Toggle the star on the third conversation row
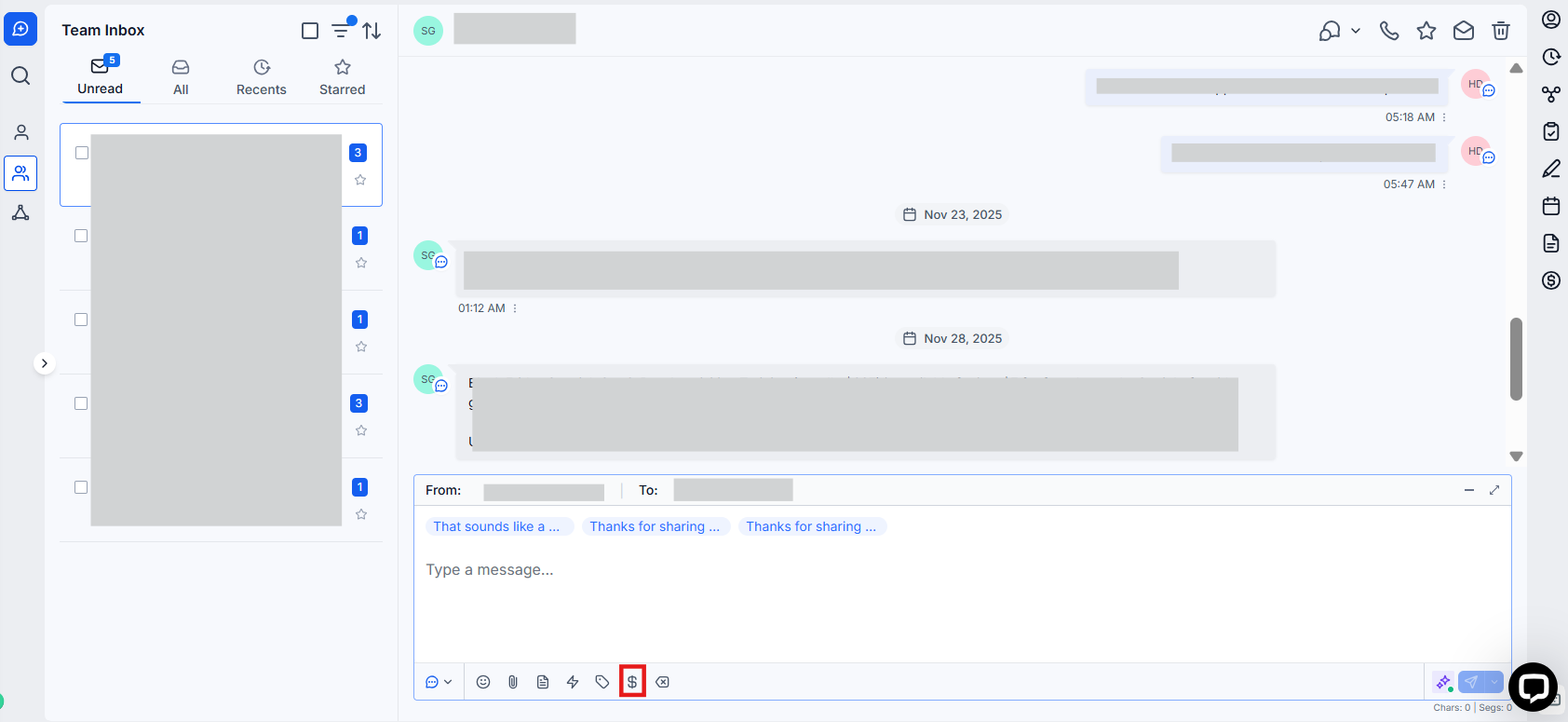 coord(361,347)
